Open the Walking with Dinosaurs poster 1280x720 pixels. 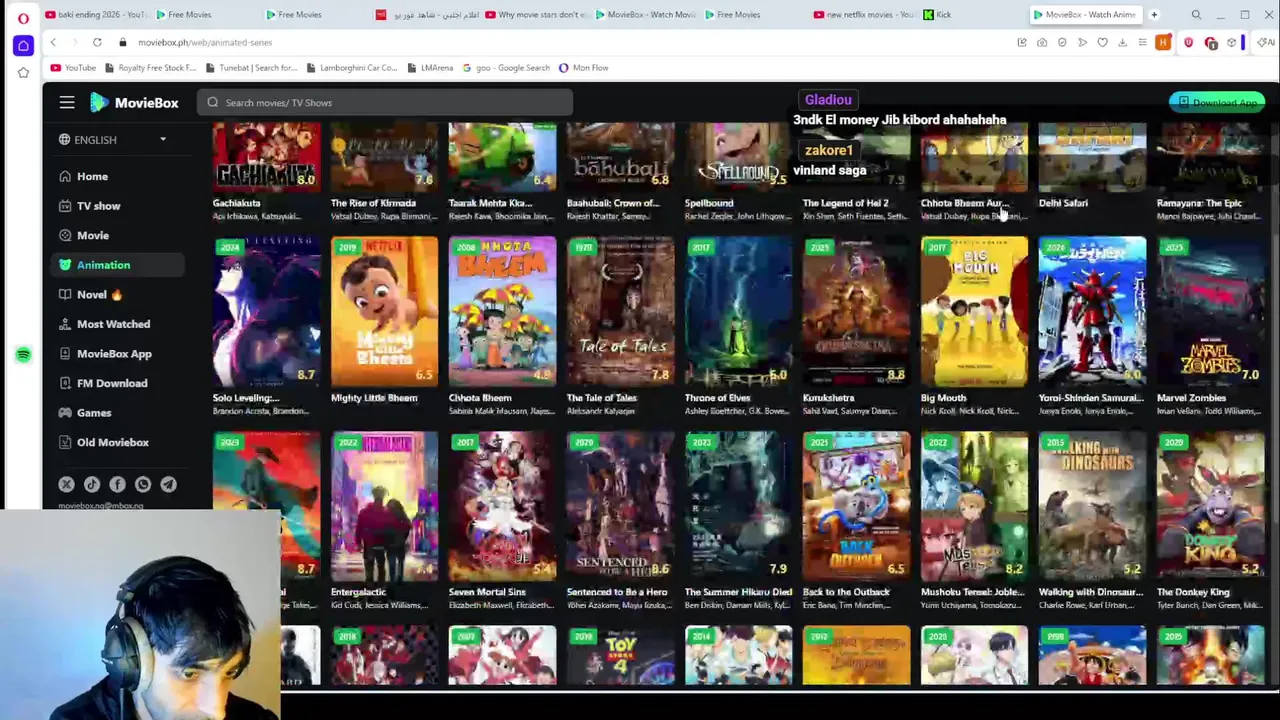(1092, 507)
